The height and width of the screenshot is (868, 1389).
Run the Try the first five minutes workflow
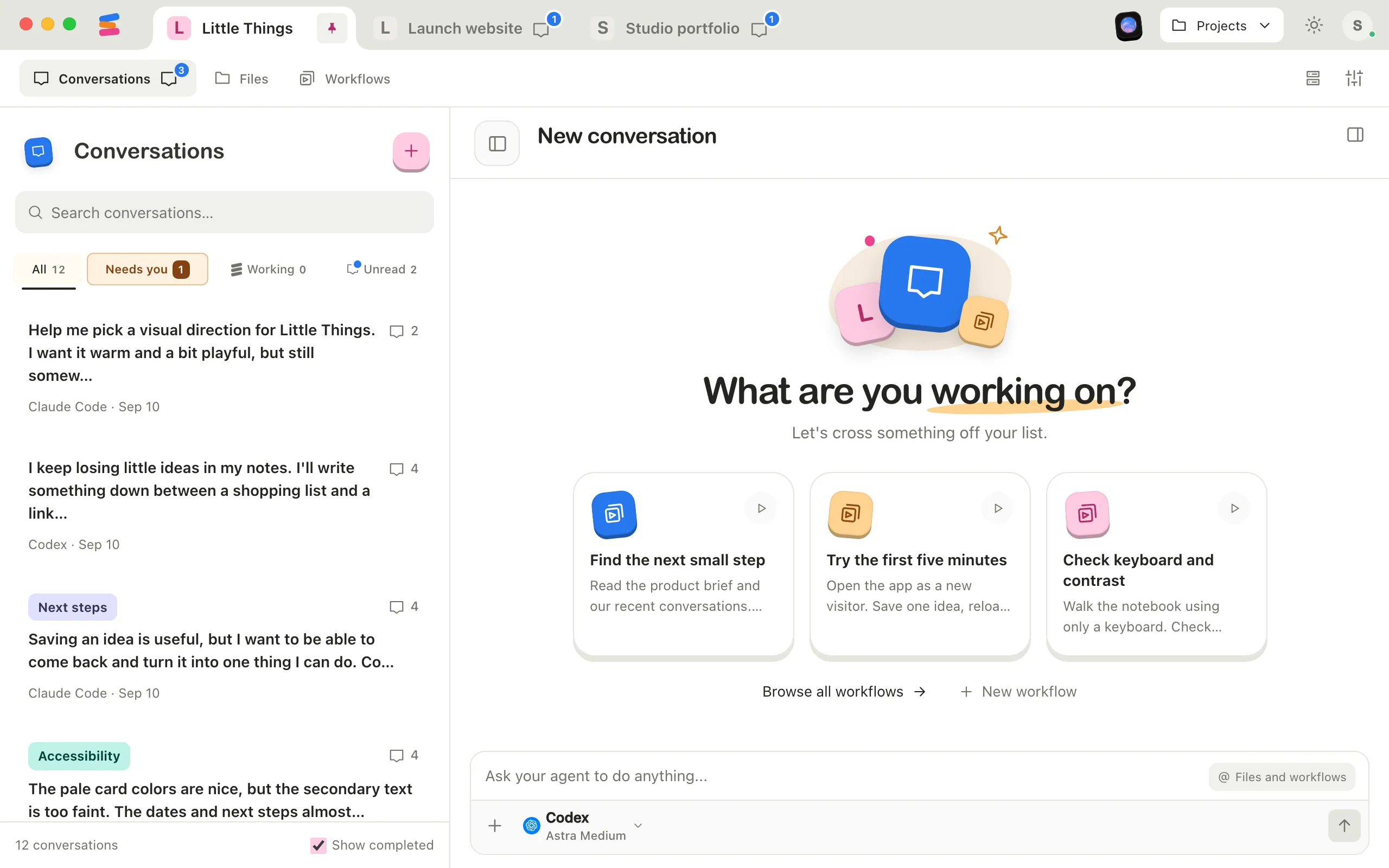(x=998, y=508)
